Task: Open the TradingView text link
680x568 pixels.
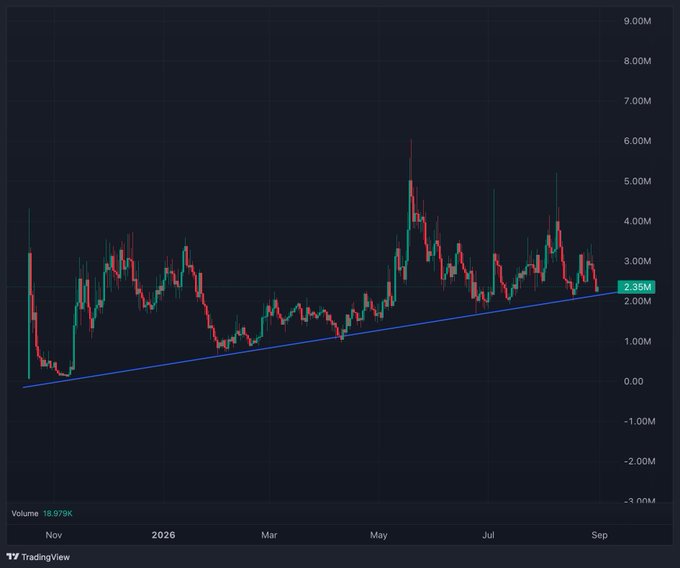Action: [x=46, y=557]
